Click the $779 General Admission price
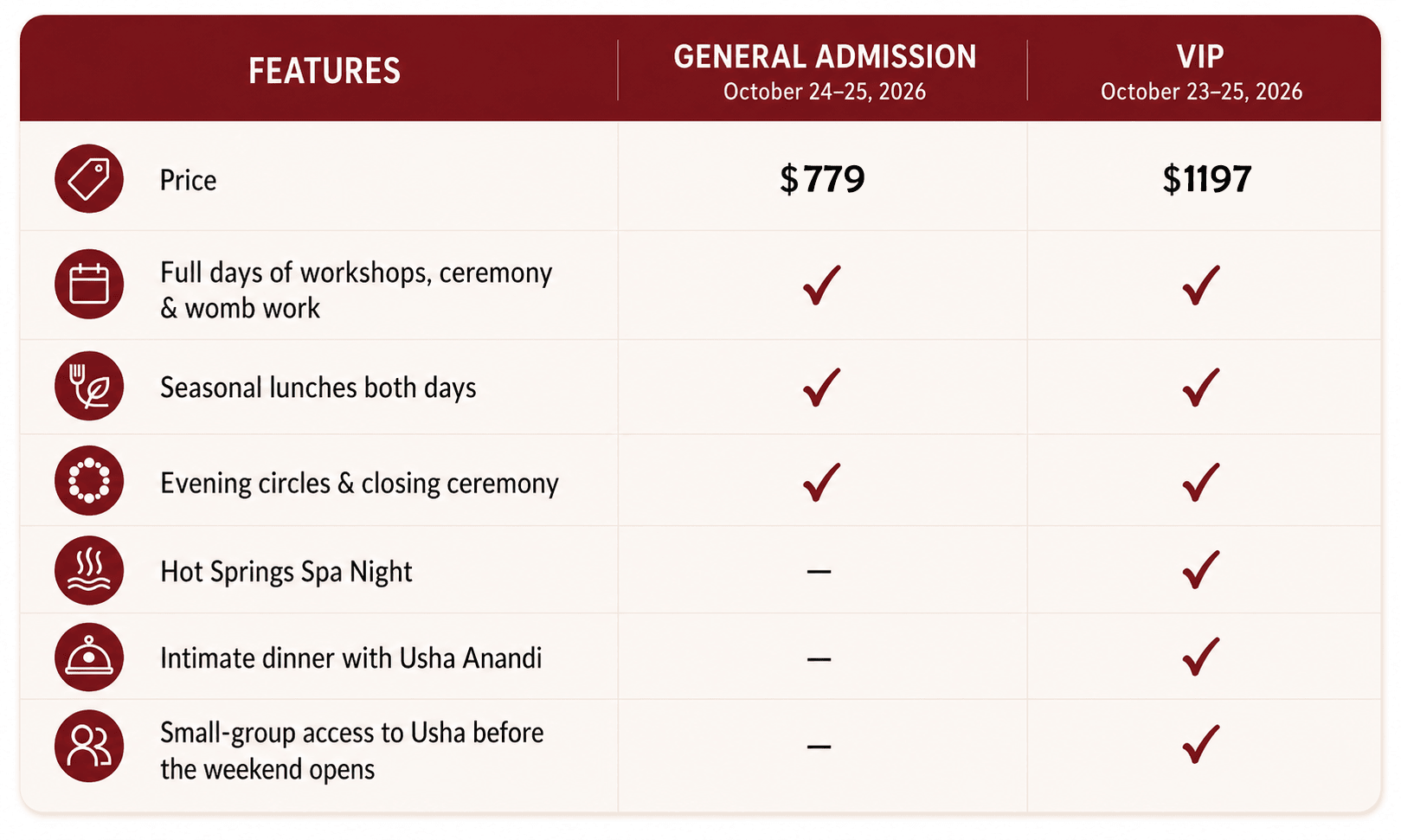This screenshot has width=1401, height=840. 822,179
